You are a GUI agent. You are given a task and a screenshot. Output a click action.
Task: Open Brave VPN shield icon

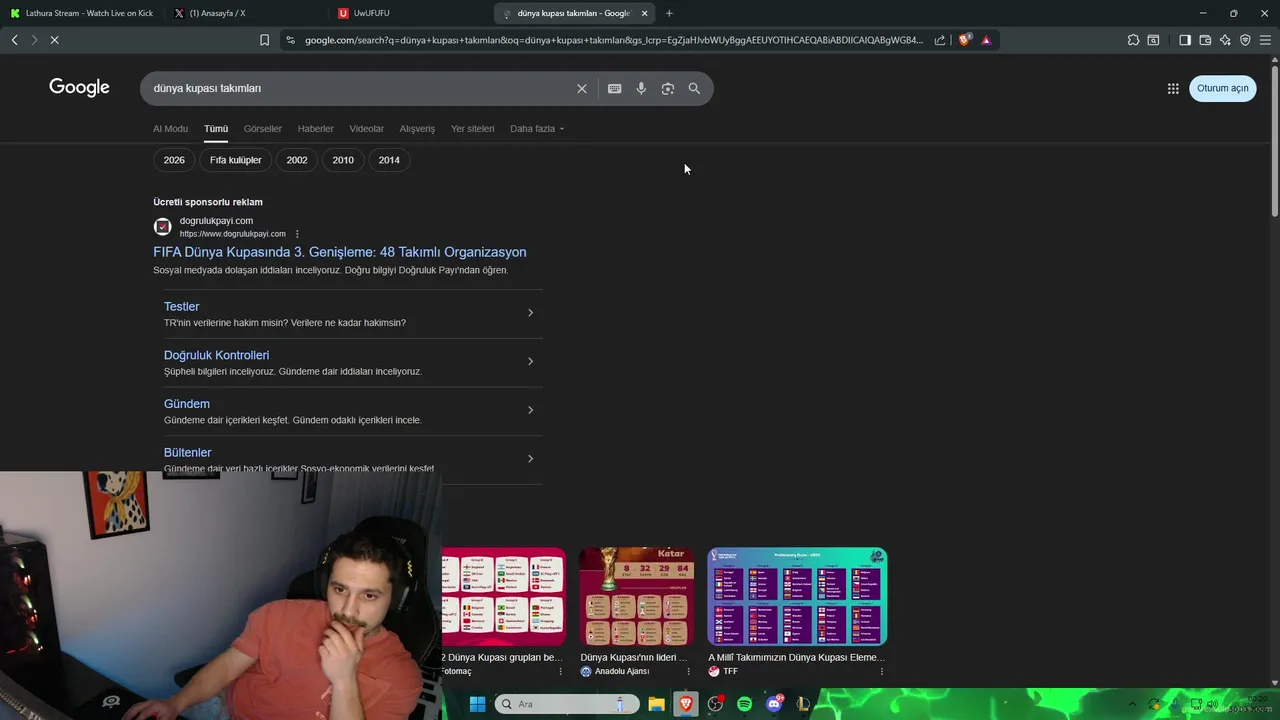coord(1245,40)
